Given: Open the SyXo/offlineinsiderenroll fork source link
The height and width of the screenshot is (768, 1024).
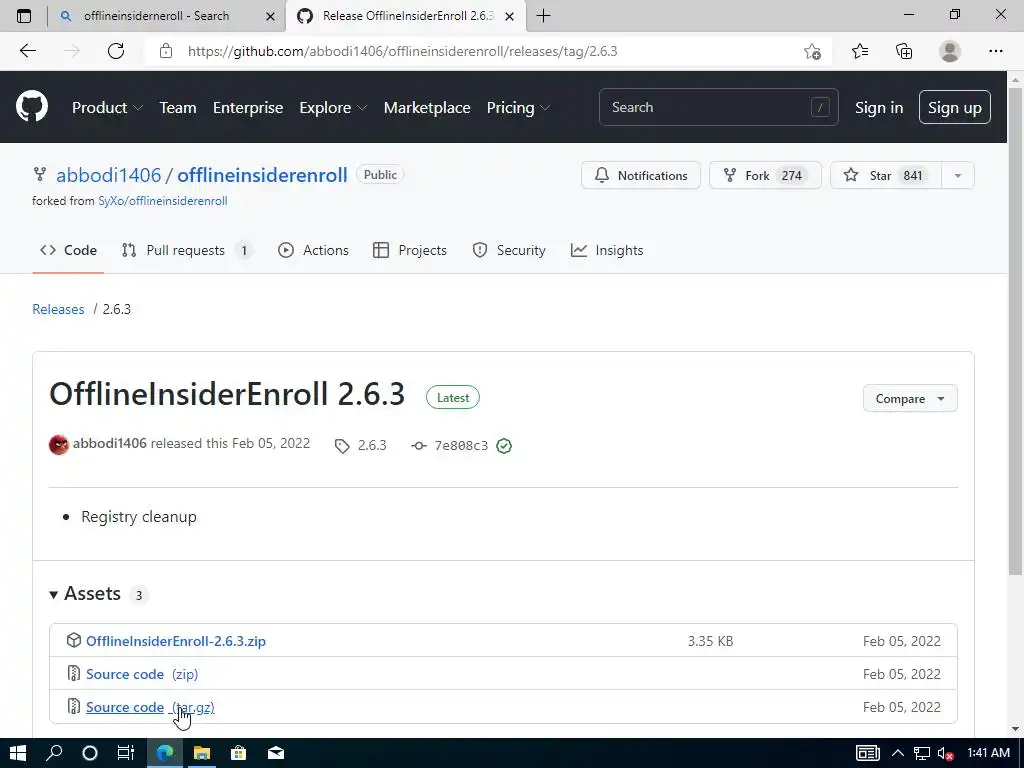Looking at the screenshot, I should 163,200.
